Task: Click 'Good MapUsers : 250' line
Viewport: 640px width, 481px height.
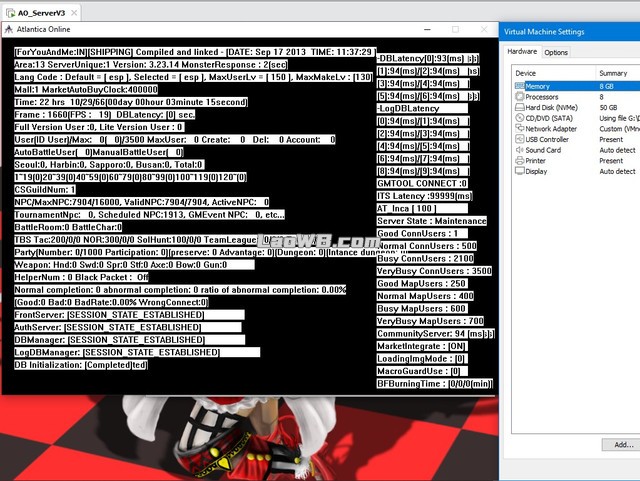Action: pyautogui.click(x=422, y=284)
